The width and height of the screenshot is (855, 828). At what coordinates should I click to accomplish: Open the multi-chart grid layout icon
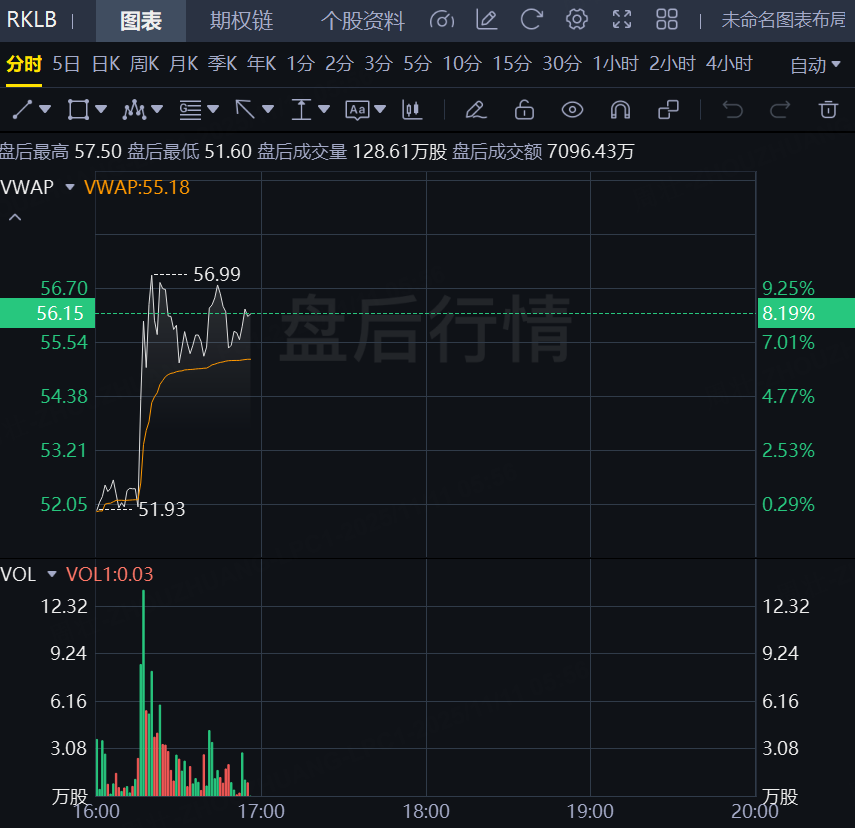667,20
